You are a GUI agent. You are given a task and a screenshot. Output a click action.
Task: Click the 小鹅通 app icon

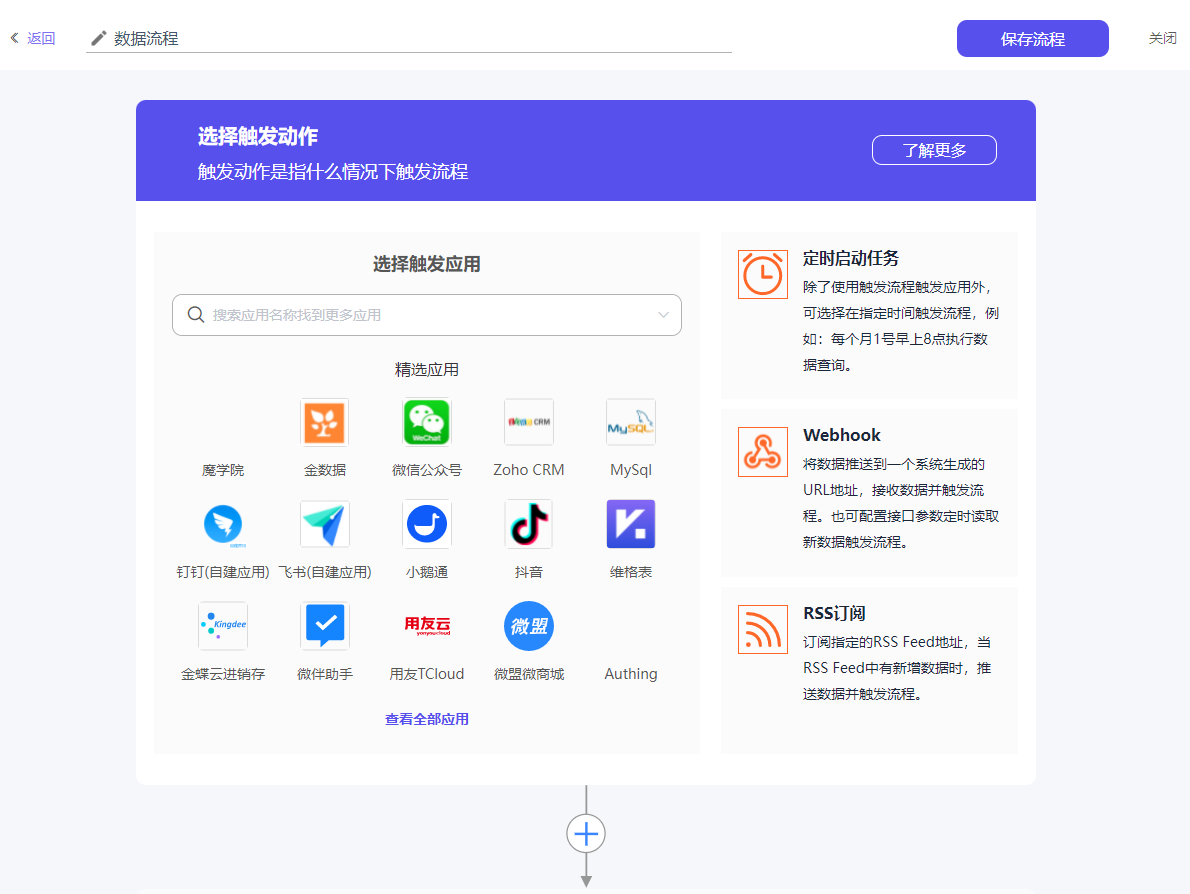tap(427, 524)
